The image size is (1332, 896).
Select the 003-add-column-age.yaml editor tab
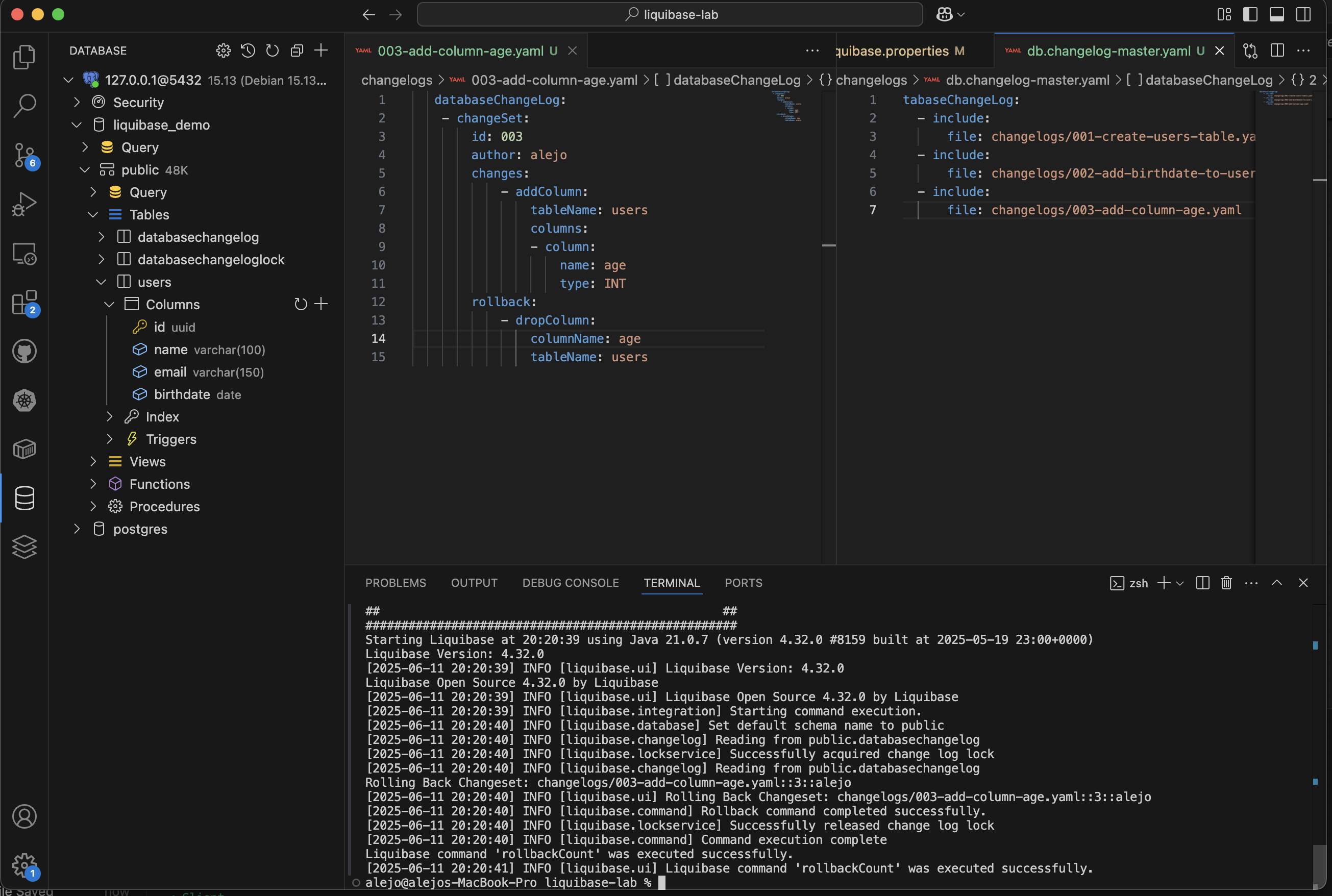click(x=467, y=51)
